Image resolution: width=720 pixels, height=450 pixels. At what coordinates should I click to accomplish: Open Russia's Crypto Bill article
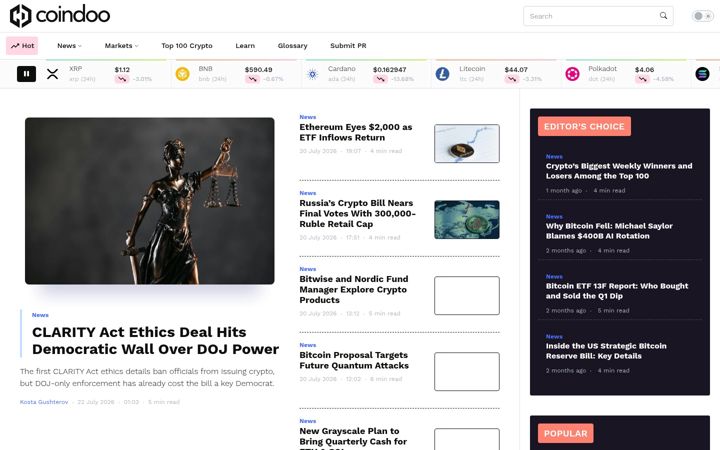pos(357,214)
